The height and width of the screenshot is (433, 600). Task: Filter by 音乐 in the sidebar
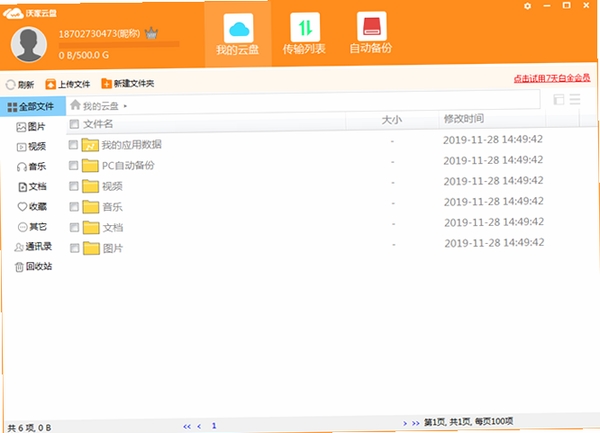pos(31,166)
